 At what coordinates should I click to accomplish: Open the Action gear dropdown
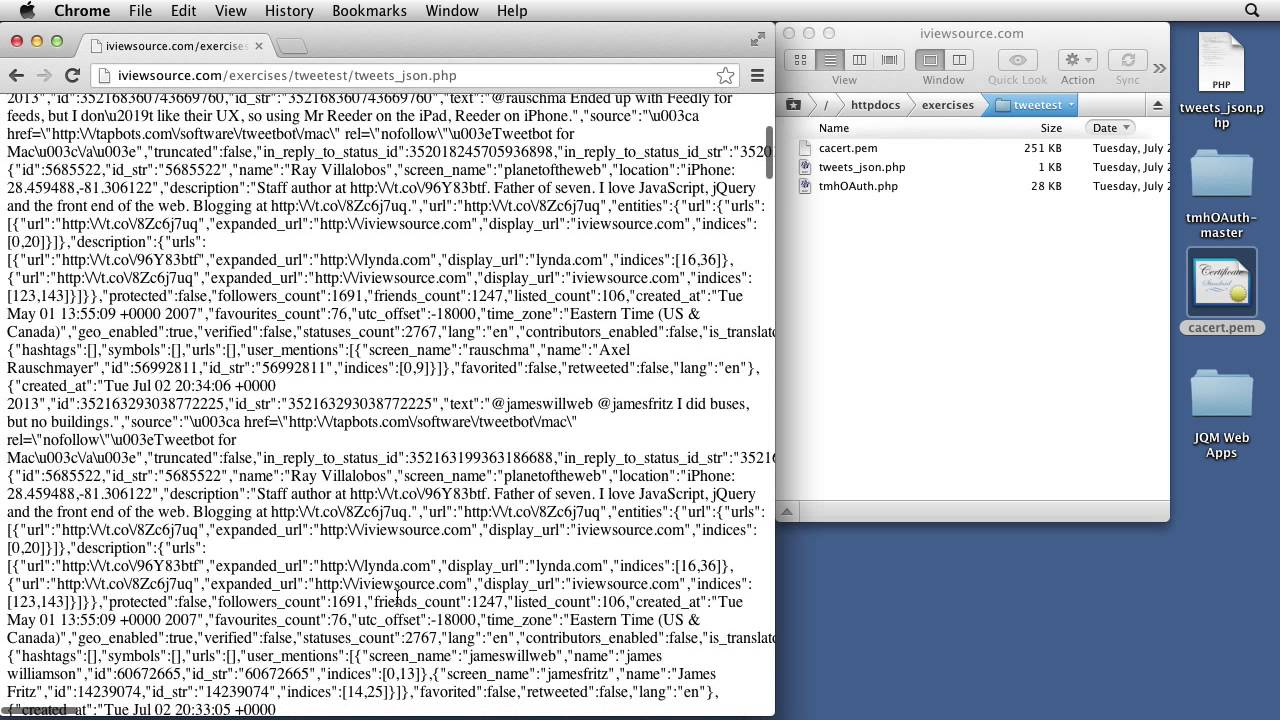click(x=1077, y=60)
